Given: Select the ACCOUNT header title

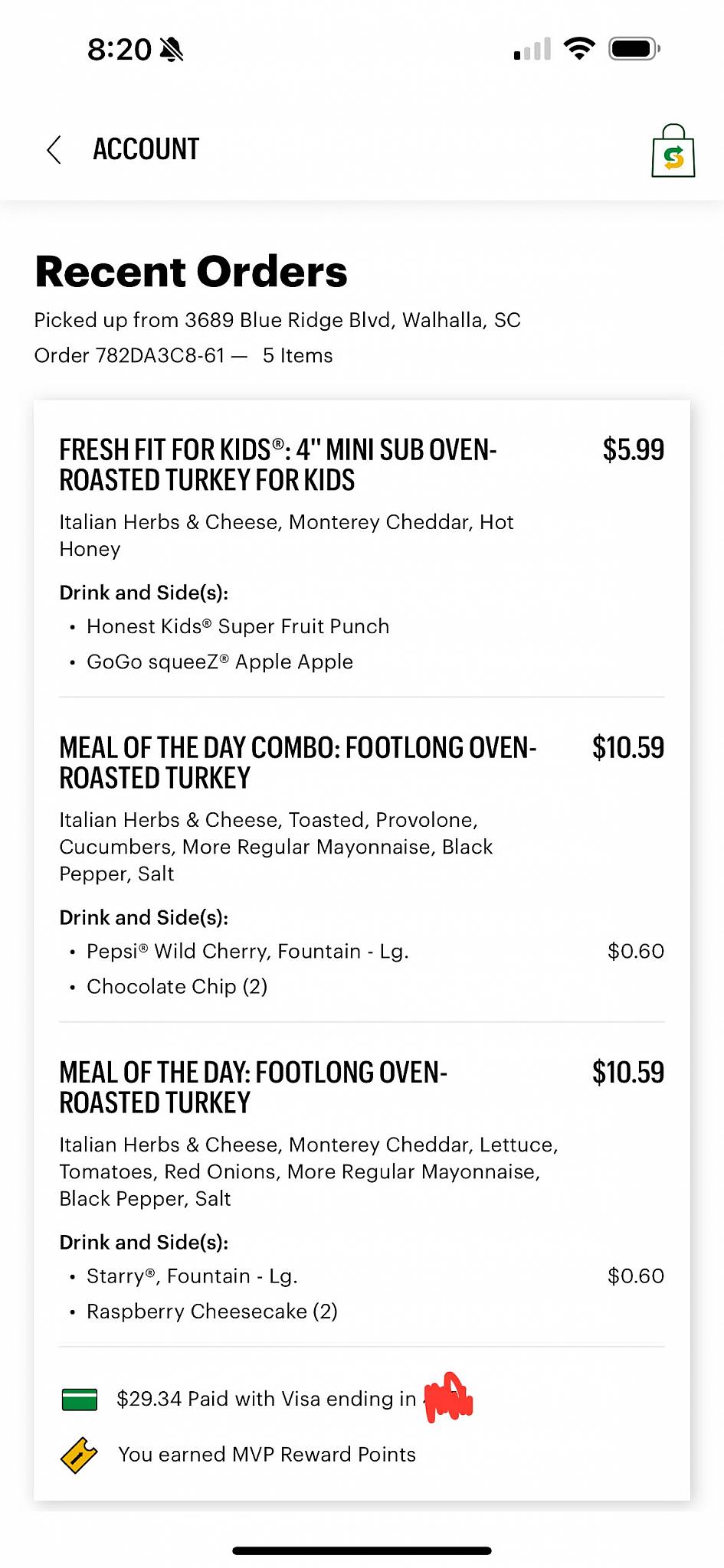Looking at the screenshot, I should tap(146, 149).
